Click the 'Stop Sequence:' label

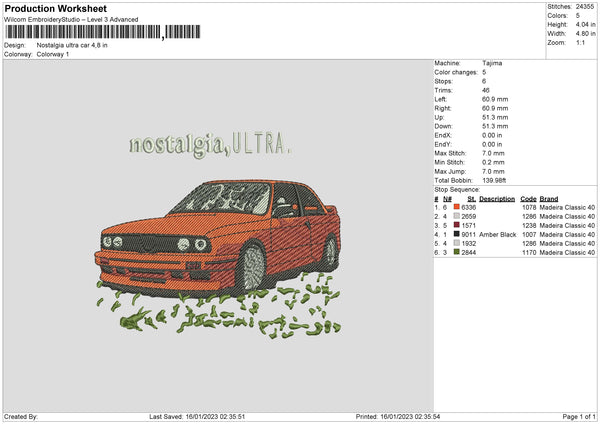point(457,189)
